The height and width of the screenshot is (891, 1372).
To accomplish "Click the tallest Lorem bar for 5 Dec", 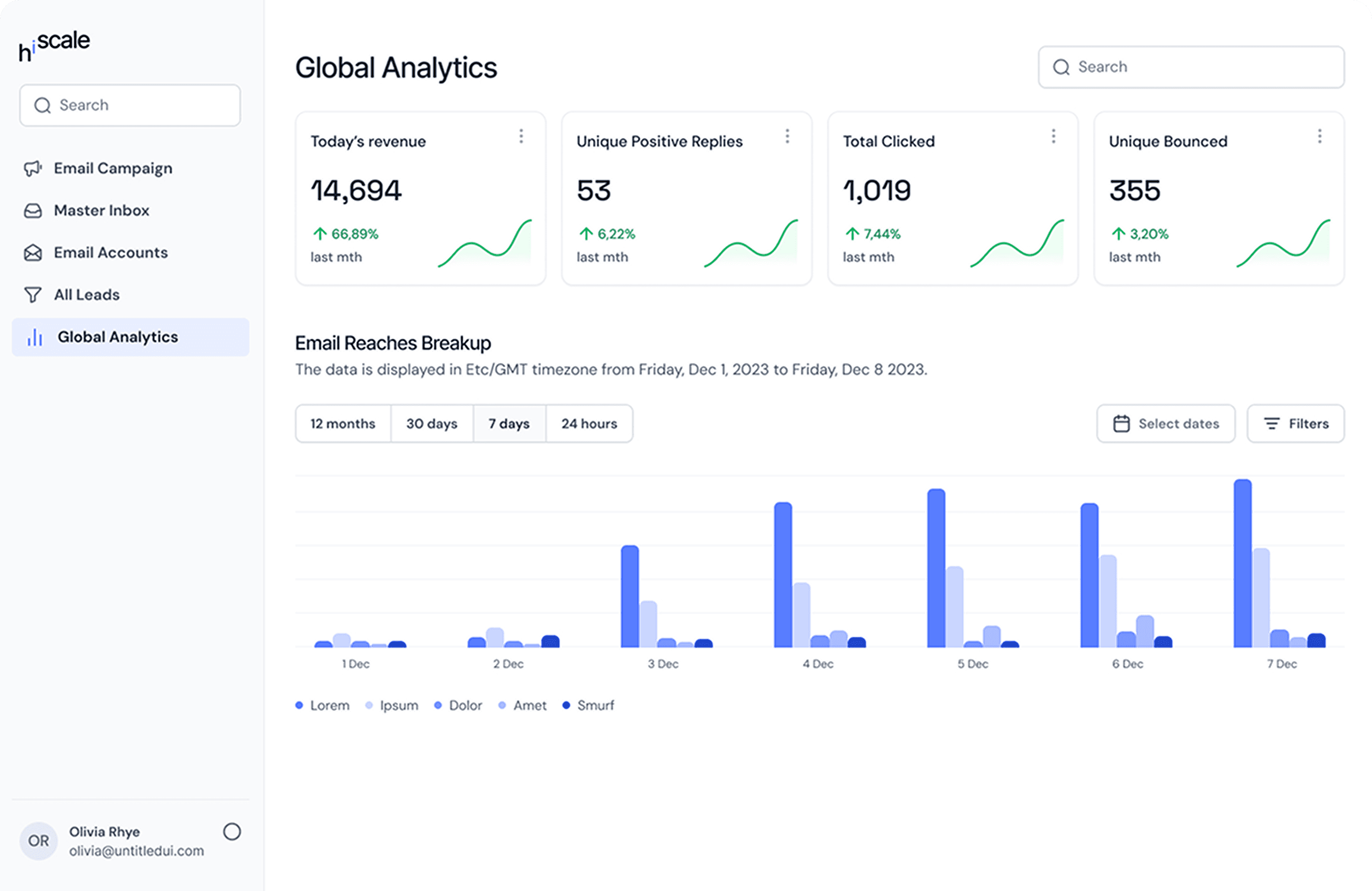I will [936, 568].
